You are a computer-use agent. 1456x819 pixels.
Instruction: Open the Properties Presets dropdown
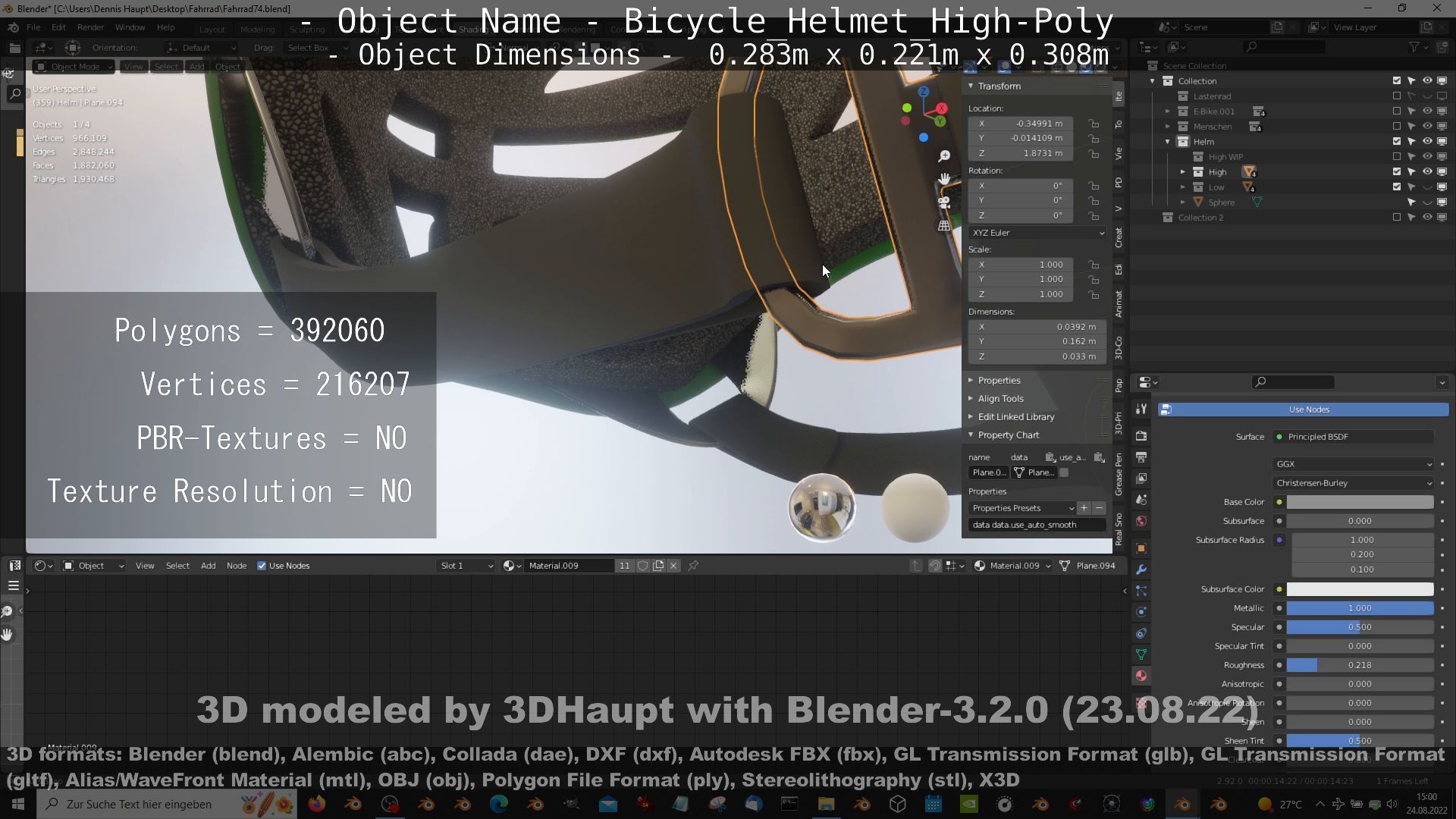point(1022,508)
